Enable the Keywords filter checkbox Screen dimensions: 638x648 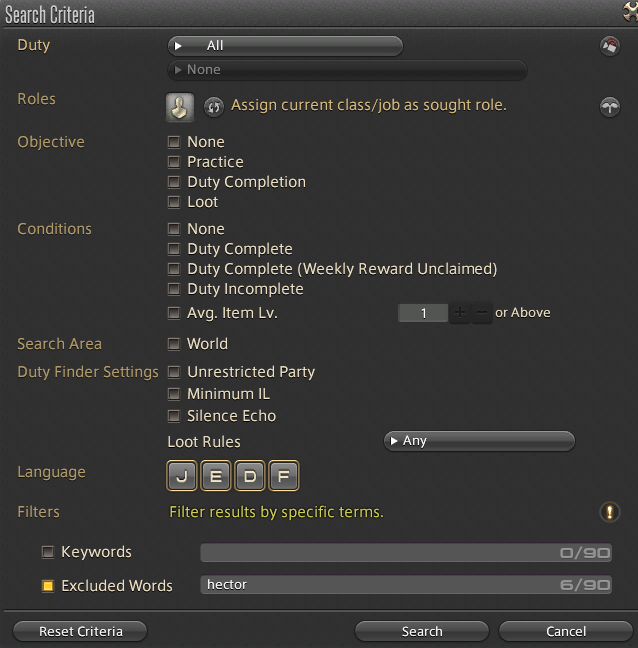48,552
